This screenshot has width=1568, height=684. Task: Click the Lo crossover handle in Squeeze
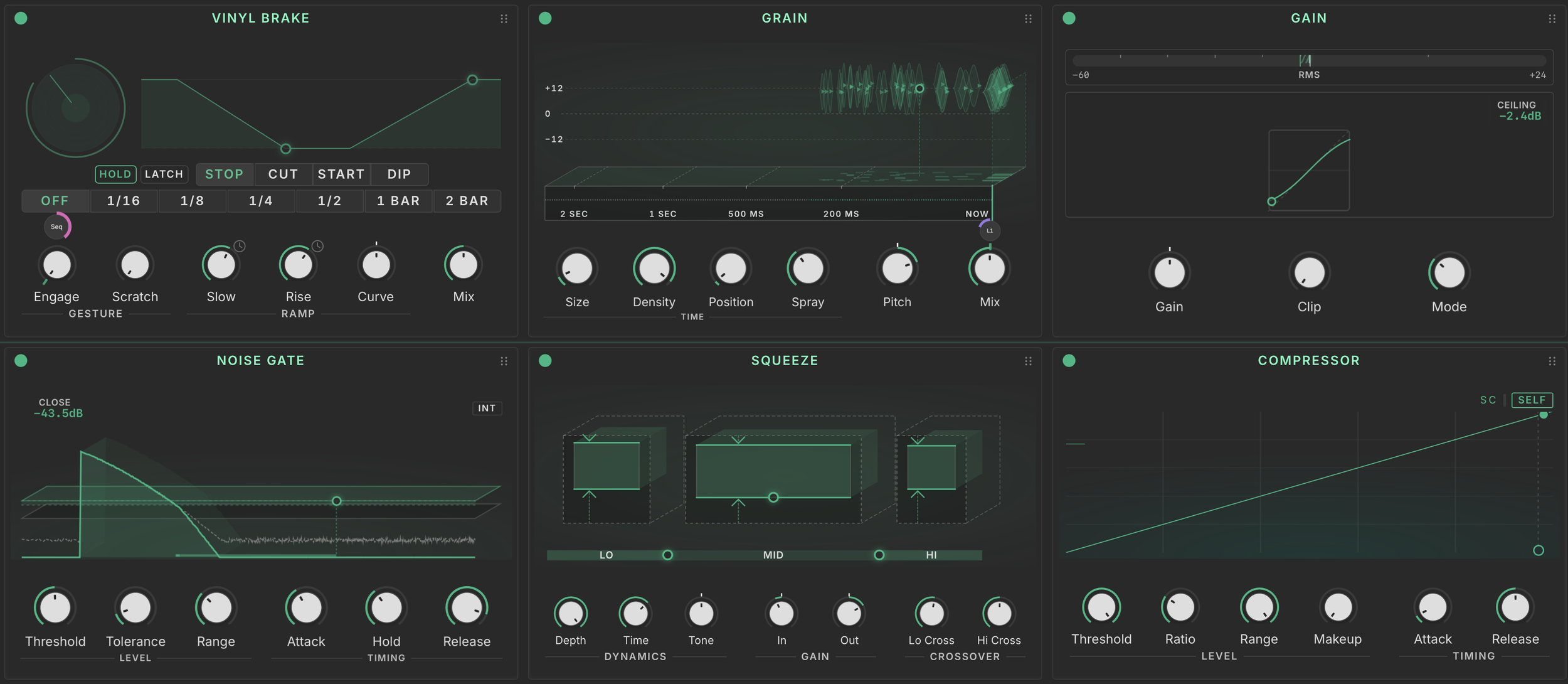[x=667, y=555]
